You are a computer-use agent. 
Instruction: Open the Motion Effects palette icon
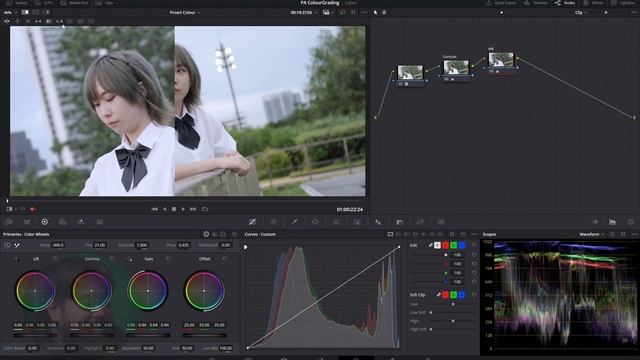click(99, 222)
